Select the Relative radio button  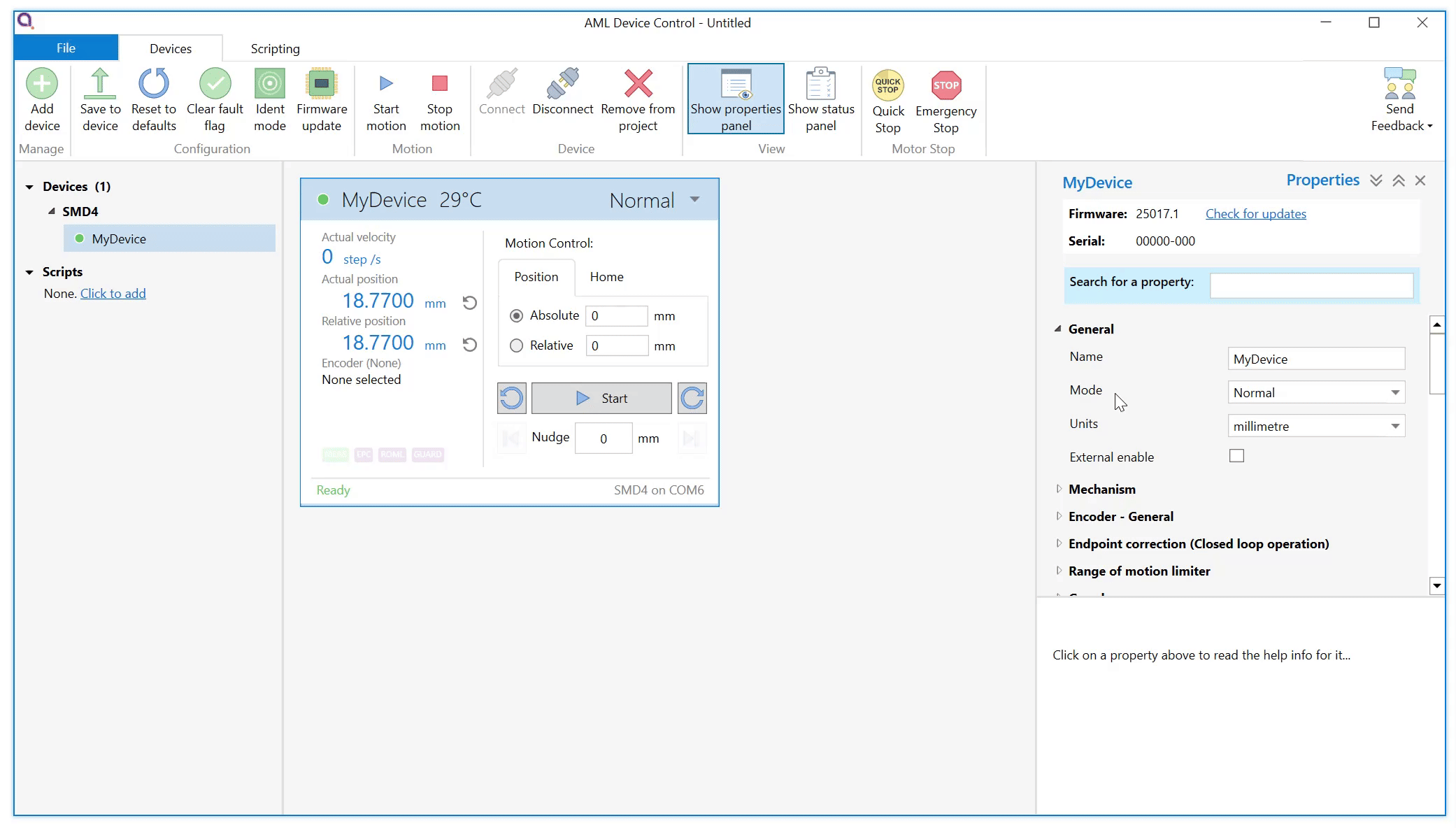516,345
